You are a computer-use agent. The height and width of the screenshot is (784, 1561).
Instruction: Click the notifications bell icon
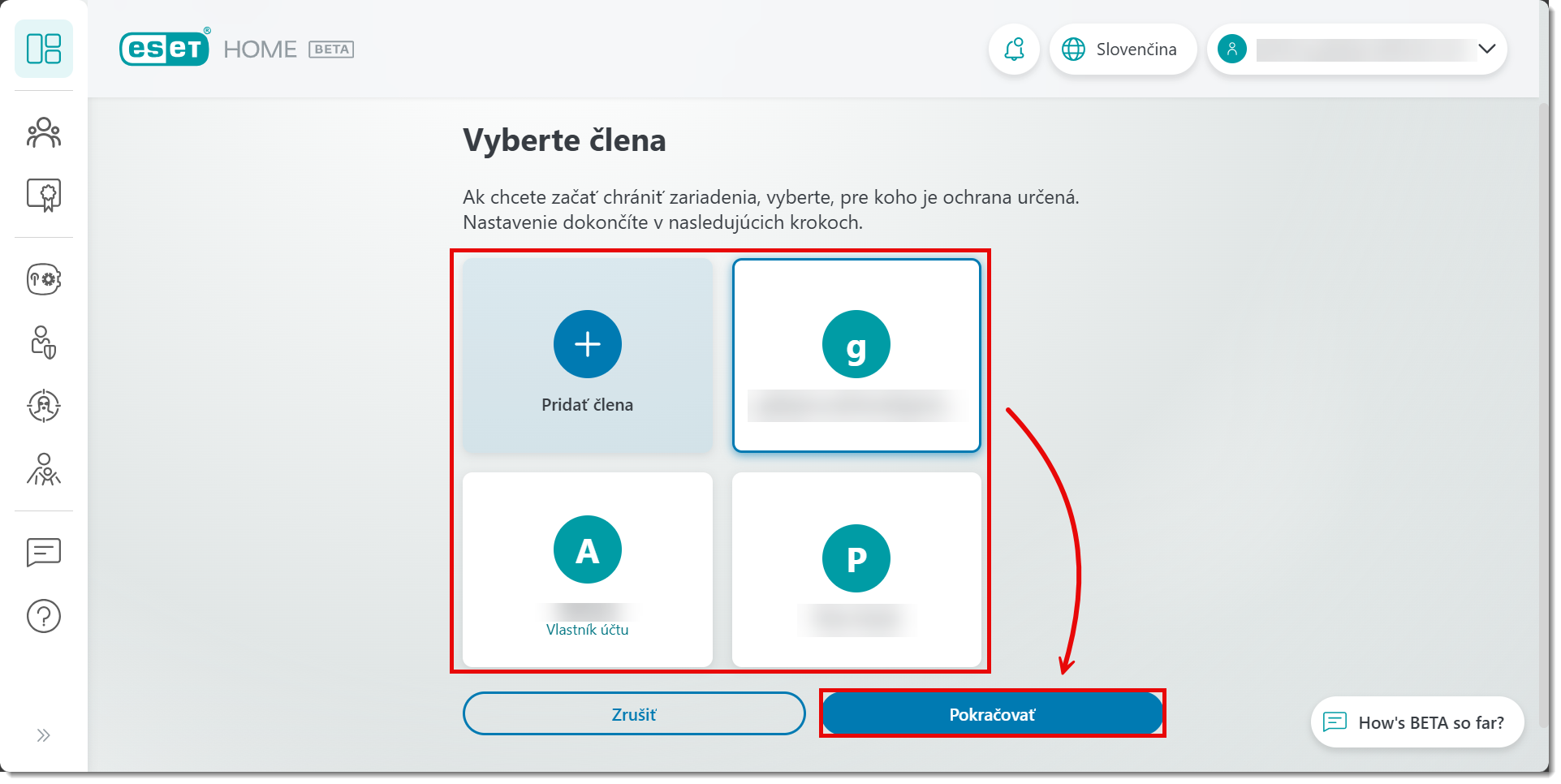click(1014, 50)
